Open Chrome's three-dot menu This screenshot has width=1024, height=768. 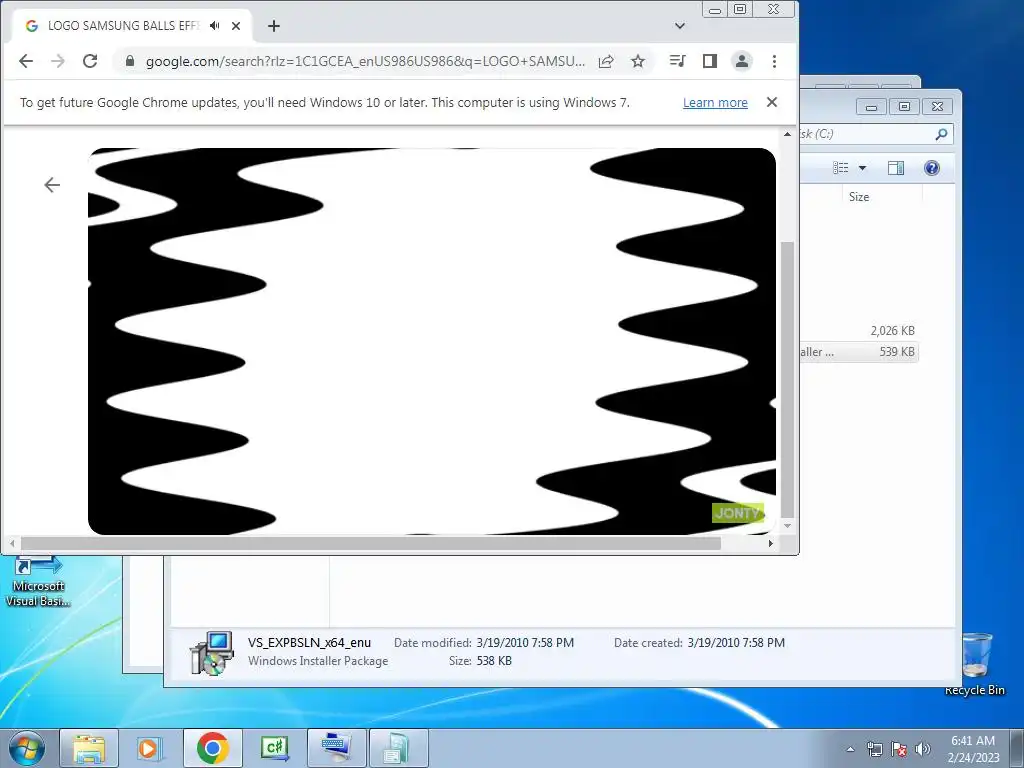pos(775,61)
